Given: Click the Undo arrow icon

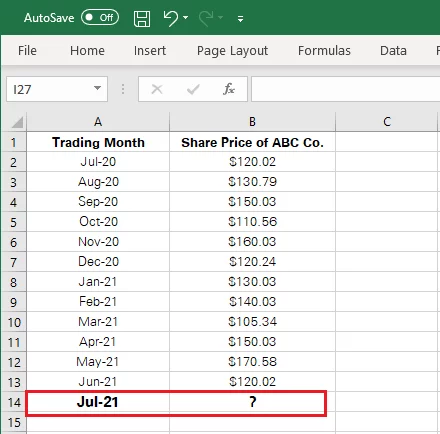Looking at the screenshot, I should click(x=171, y=18).
